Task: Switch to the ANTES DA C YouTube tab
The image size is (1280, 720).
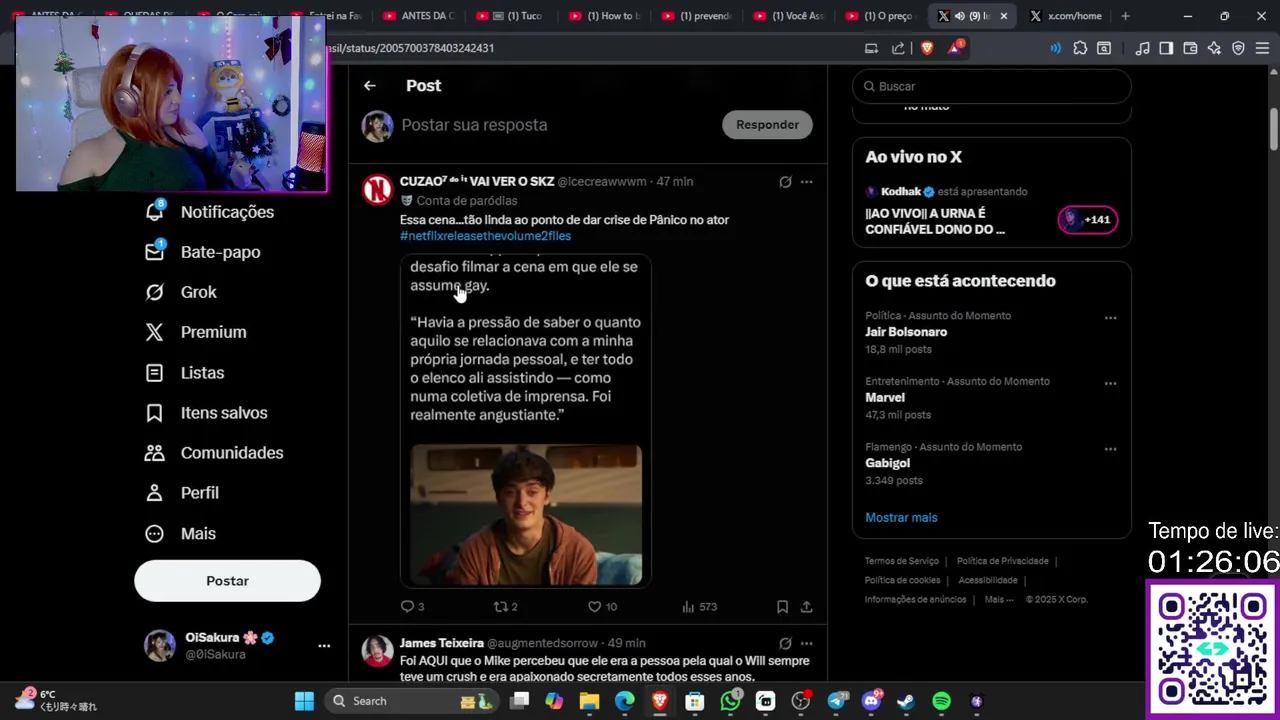Action: 420,16
